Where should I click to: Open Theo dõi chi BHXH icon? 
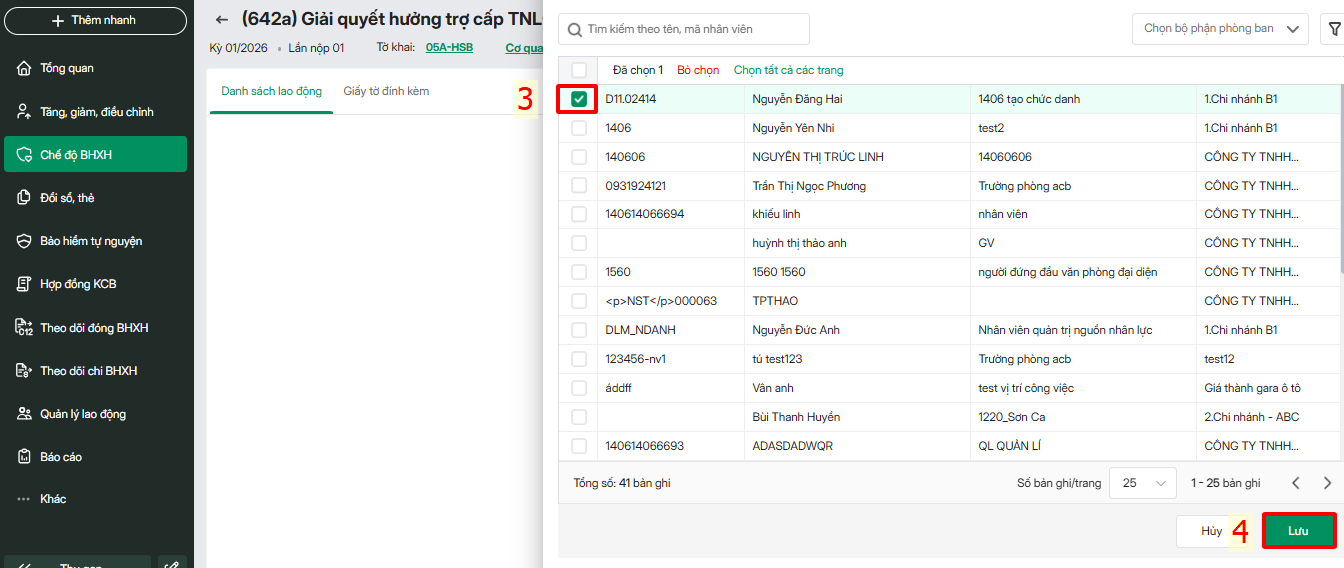coord(25,371)
